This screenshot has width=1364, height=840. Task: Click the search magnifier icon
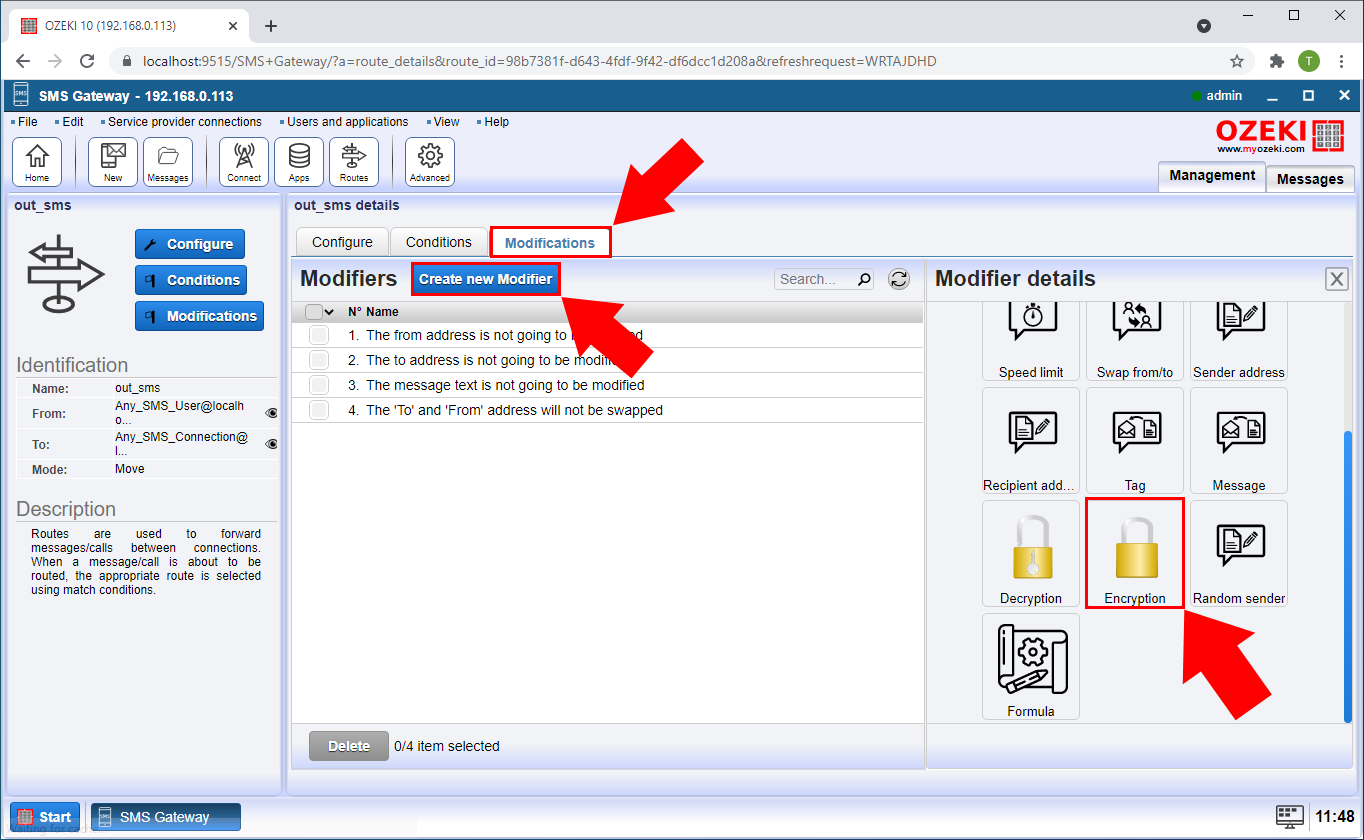(865, 279)
